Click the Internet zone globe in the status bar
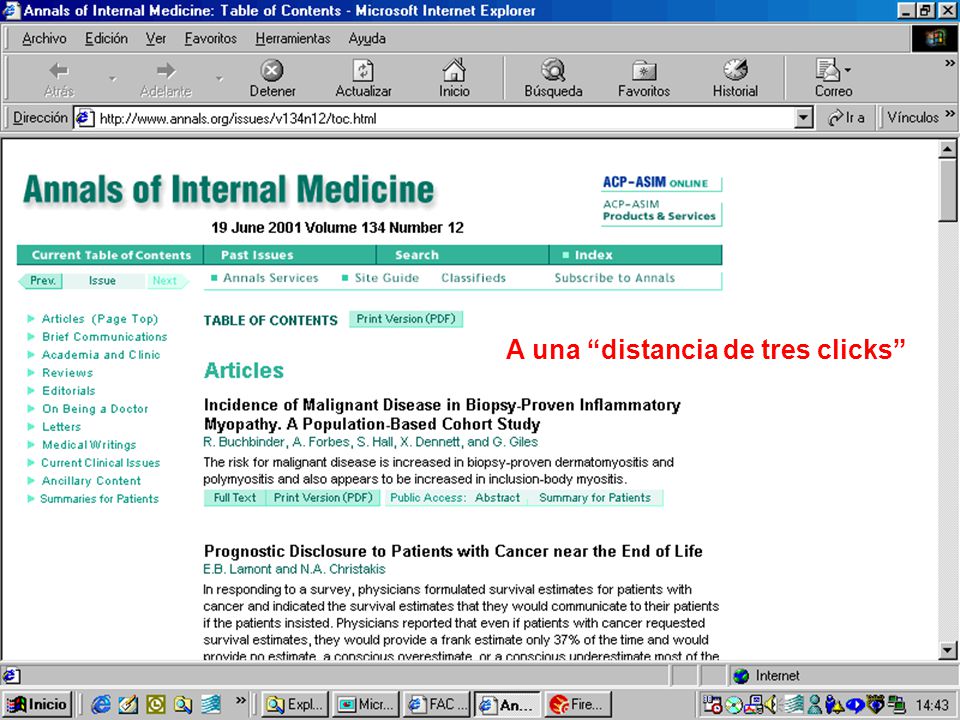Viewport: 960px width, 720px height. (741, 676)
